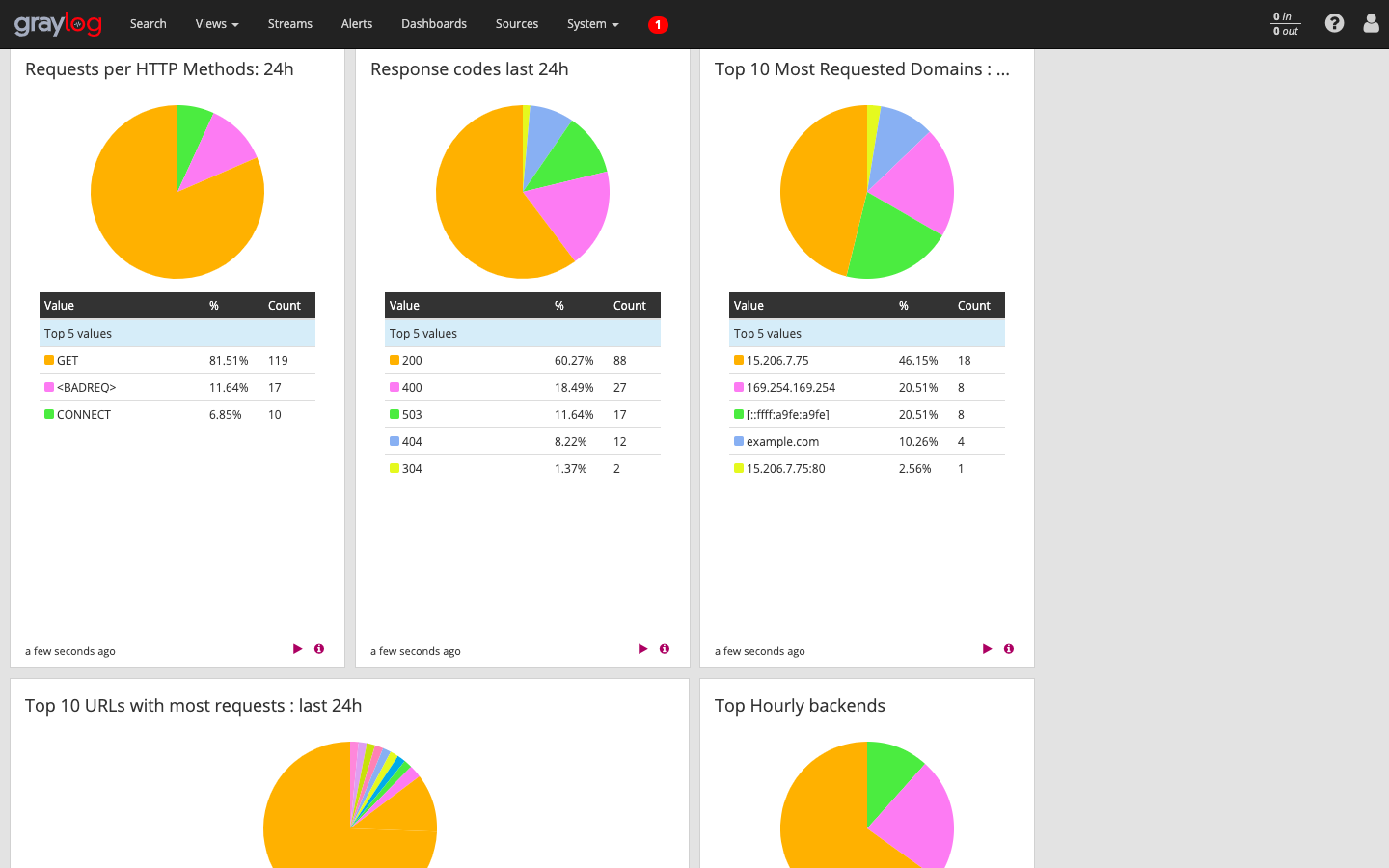Viewport: 1389px width, 868px height.
Task: Select response code 503 row
Action: tap(523, 414)
